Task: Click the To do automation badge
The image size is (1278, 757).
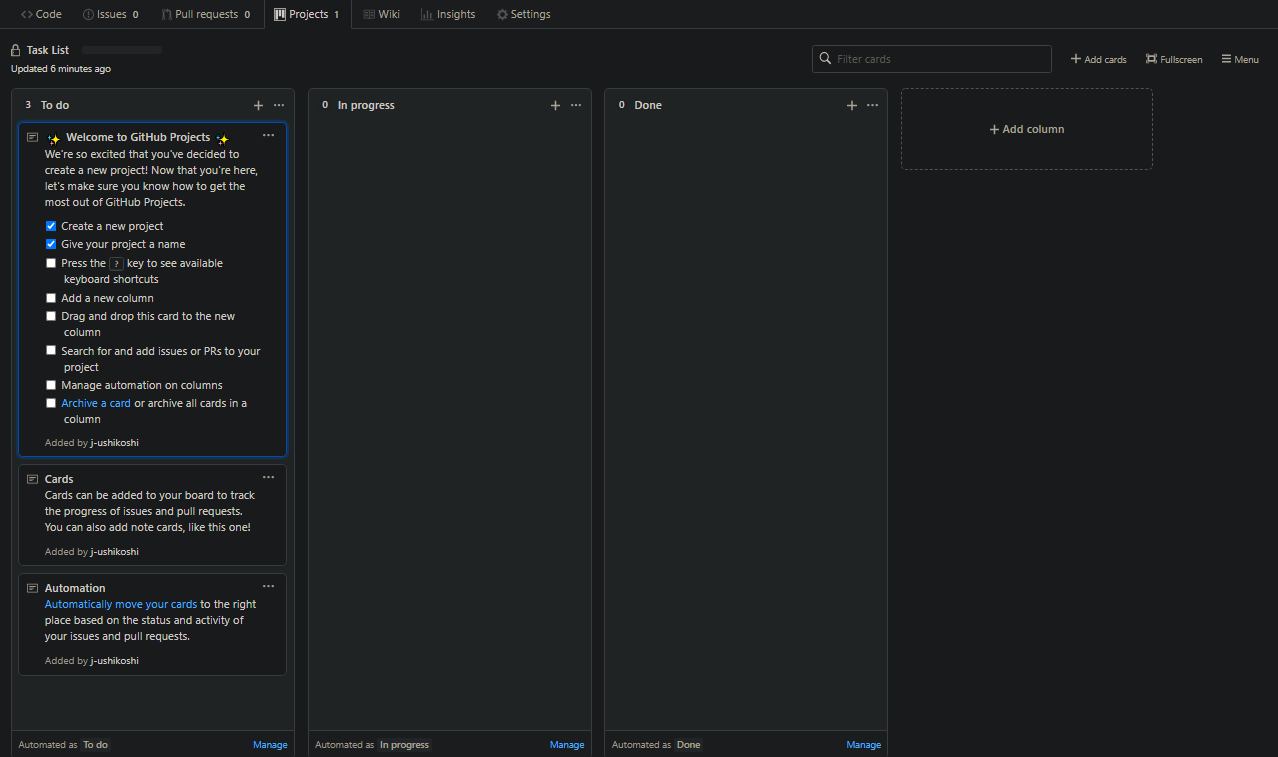Action: click(x=96, y=745)
